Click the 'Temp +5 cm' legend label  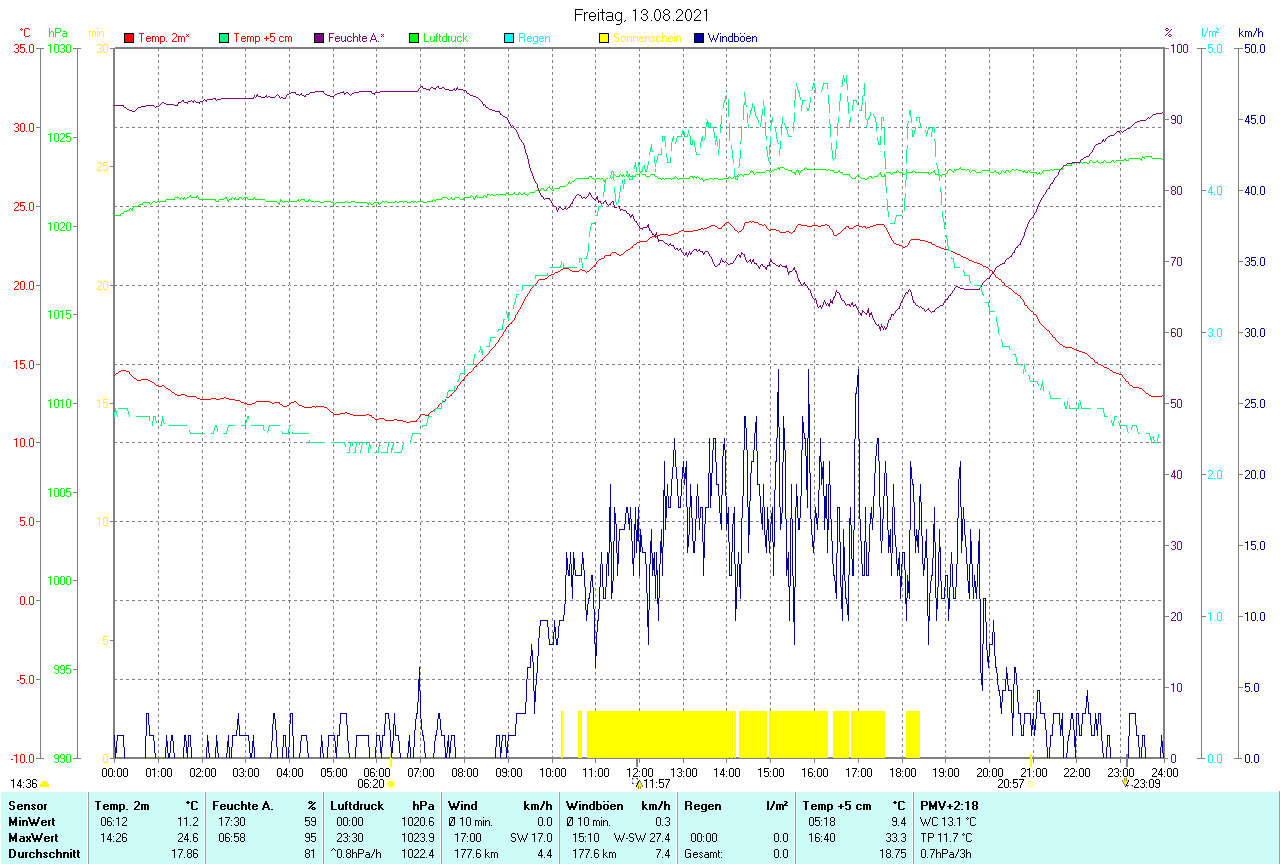point(262,38)
